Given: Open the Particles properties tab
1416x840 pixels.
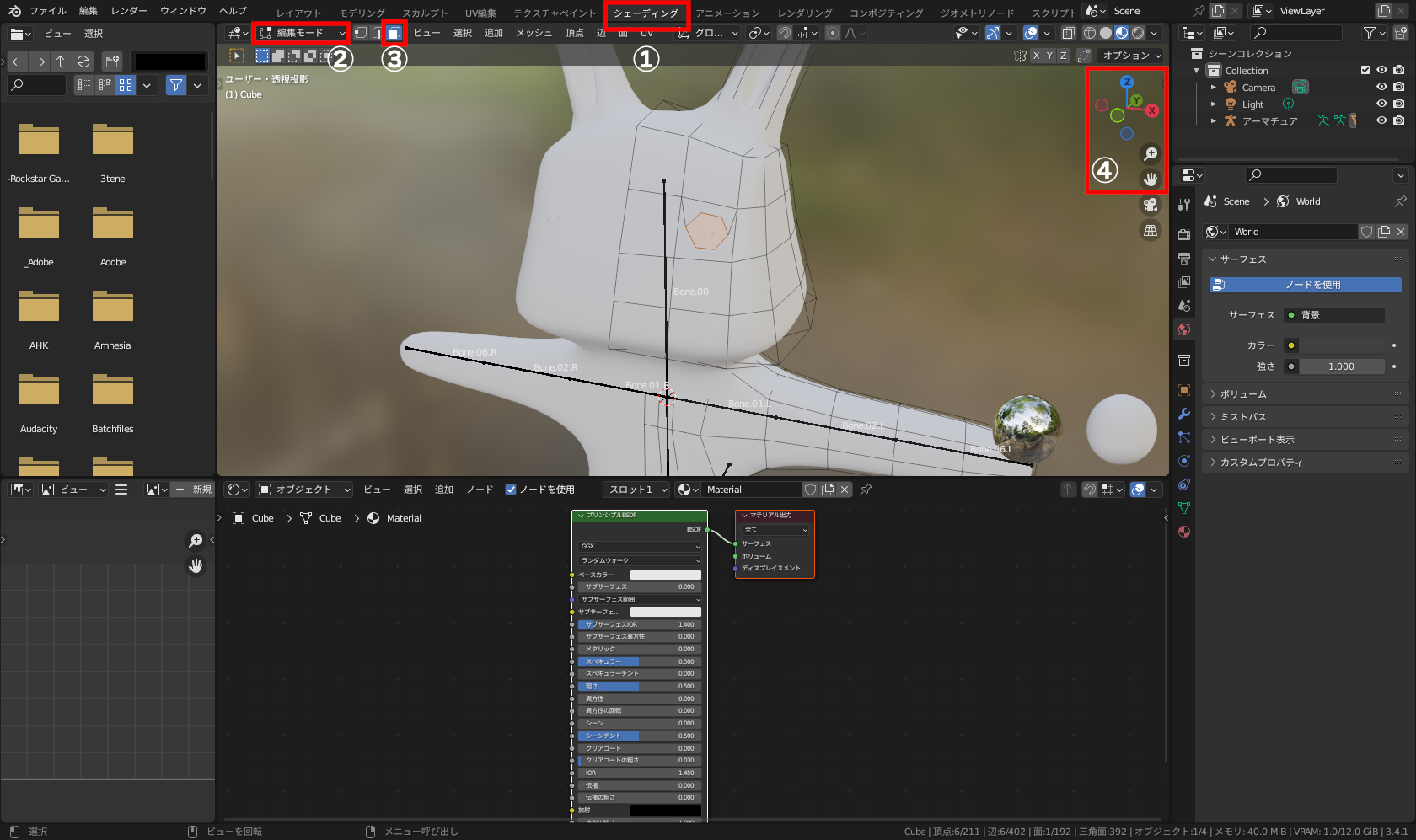Looking at the screenshot, I should (x=1184, y=437).
